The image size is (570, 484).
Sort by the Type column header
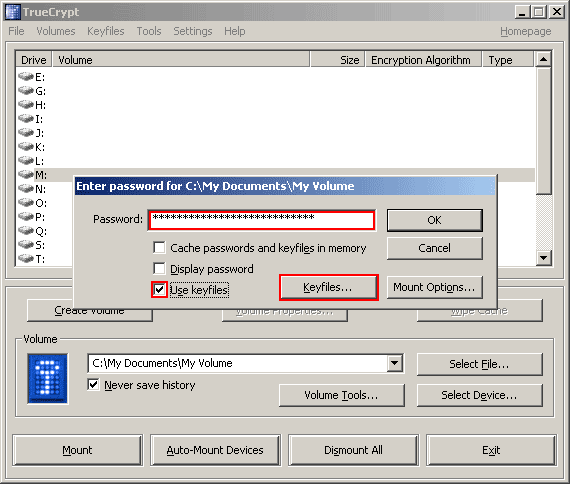508,60
